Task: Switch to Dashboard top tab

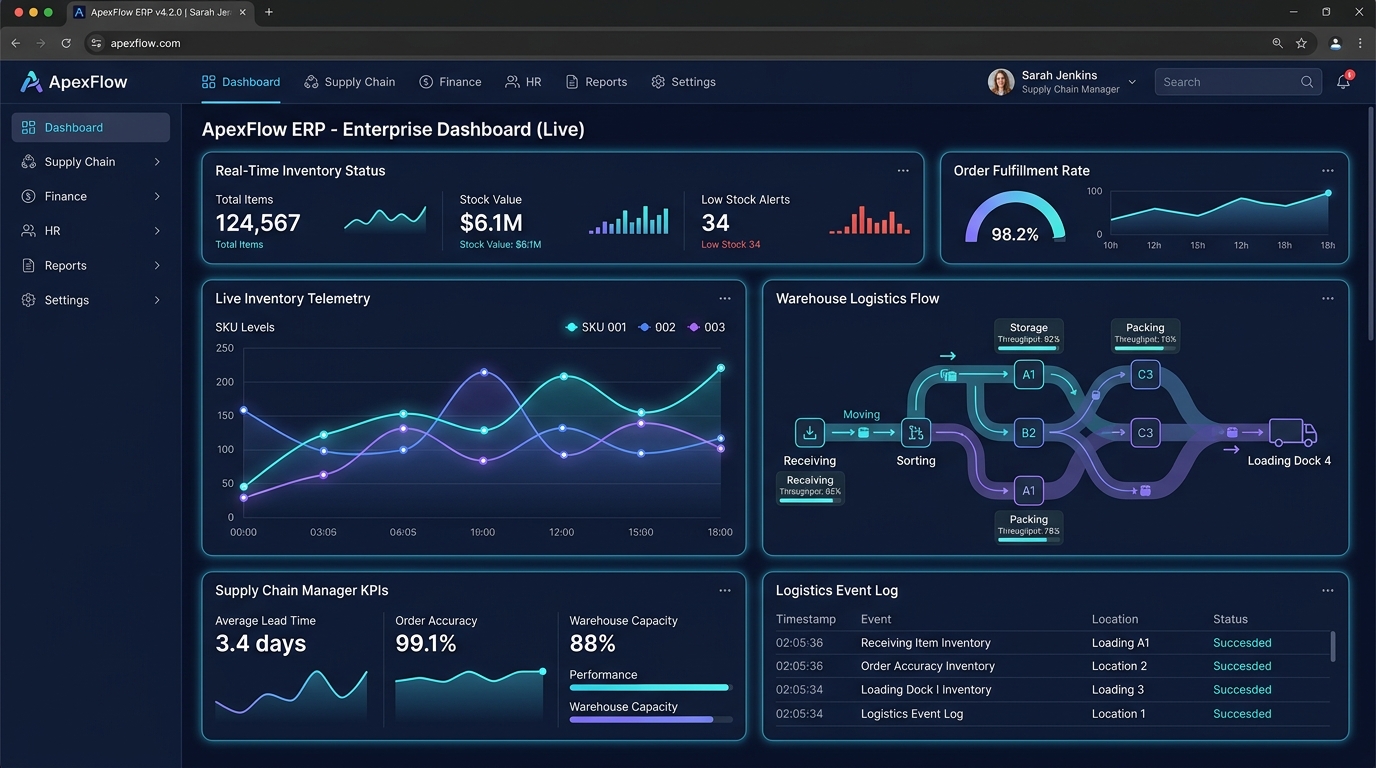Action: (x=240, y=82)
